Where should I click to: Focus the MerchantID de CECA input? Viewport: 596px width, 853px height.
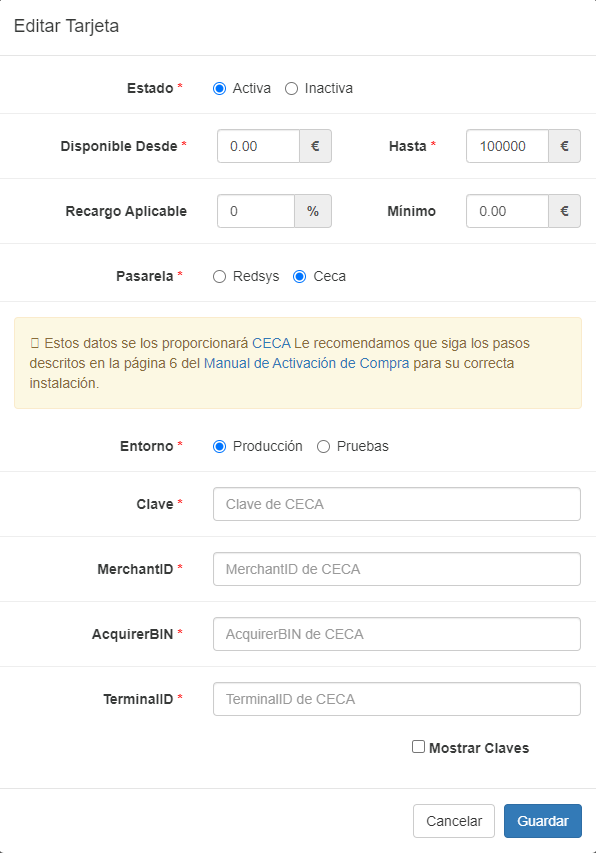pyautogui.click(x=396, y=568)
